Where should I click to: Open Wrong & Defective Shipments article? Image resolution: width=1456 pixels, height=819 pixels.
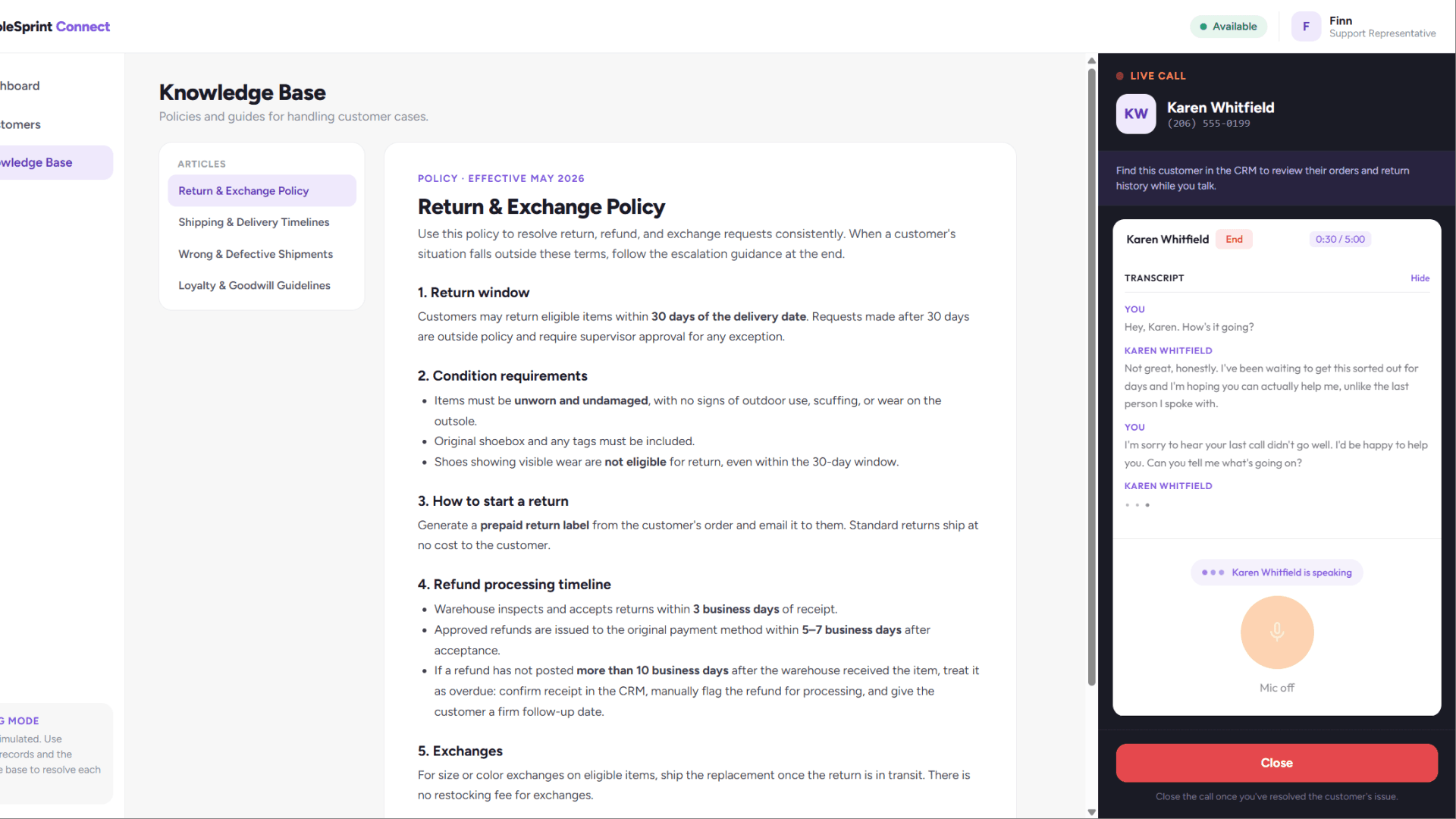(x=262, y=254)
